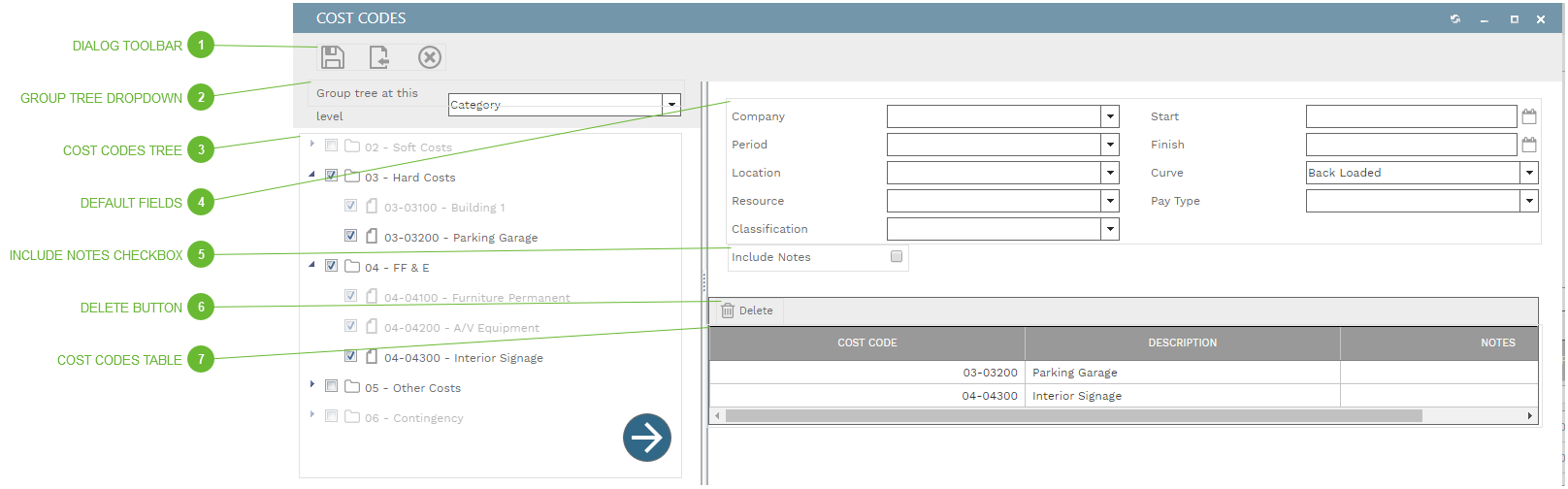The height and width of the screenshot is (489, 1568).
Task: Open the Finish date calendar picker
Action: pyautogui.click(x=1529, y=145)
